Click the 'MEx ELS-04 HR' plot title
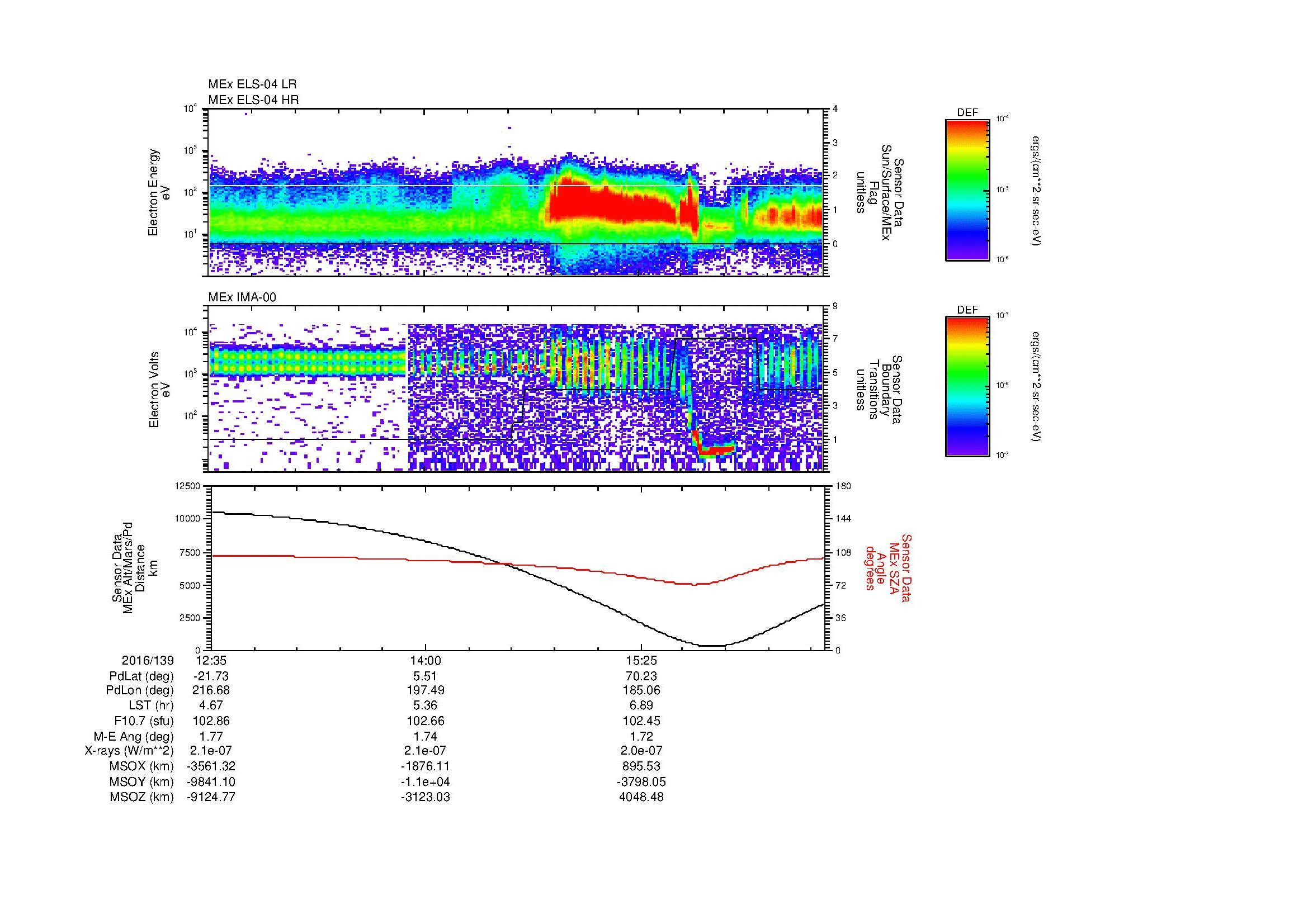Viewport: 1308px width, 924px height. (x=253, y=99)
